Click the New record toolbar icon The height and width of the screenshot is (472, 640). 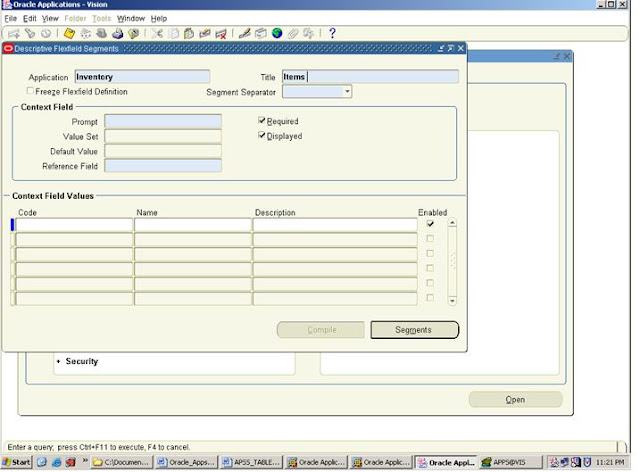pos(13,33)
